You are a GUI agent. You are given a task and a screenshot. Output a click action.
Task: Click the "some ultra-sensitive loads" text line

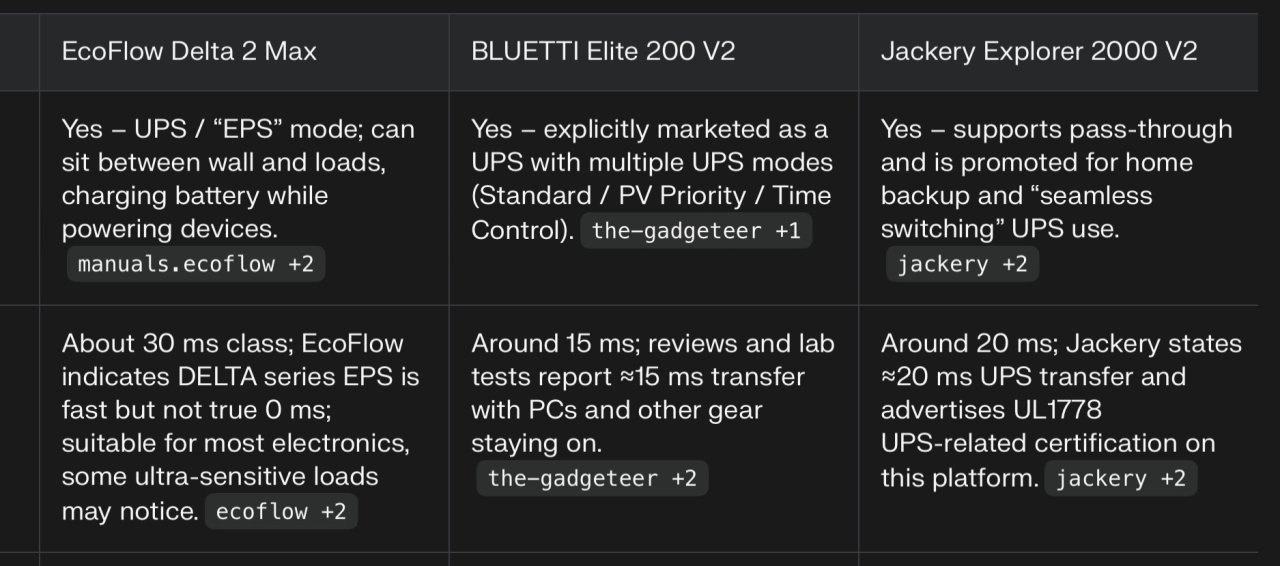[220, 476]
